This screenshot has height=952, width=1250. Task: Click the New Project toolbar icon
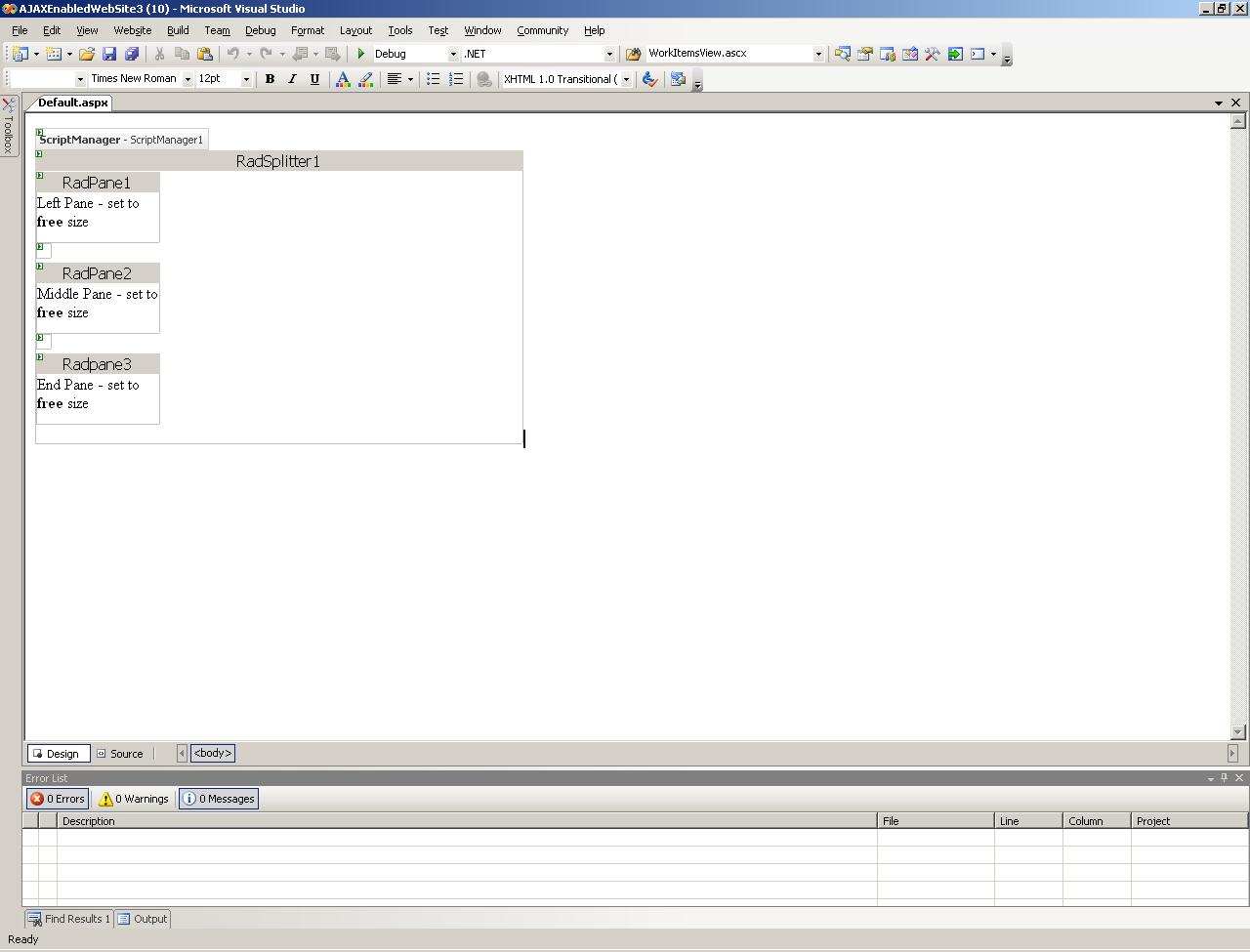click(x=20, y=54)
